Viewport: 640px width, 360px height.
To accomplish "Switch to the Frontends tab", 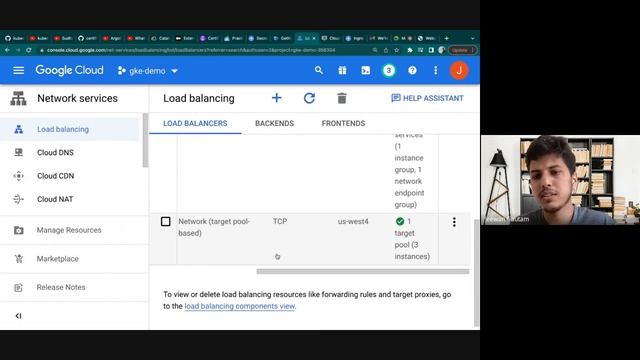I will tap(343, 123).
